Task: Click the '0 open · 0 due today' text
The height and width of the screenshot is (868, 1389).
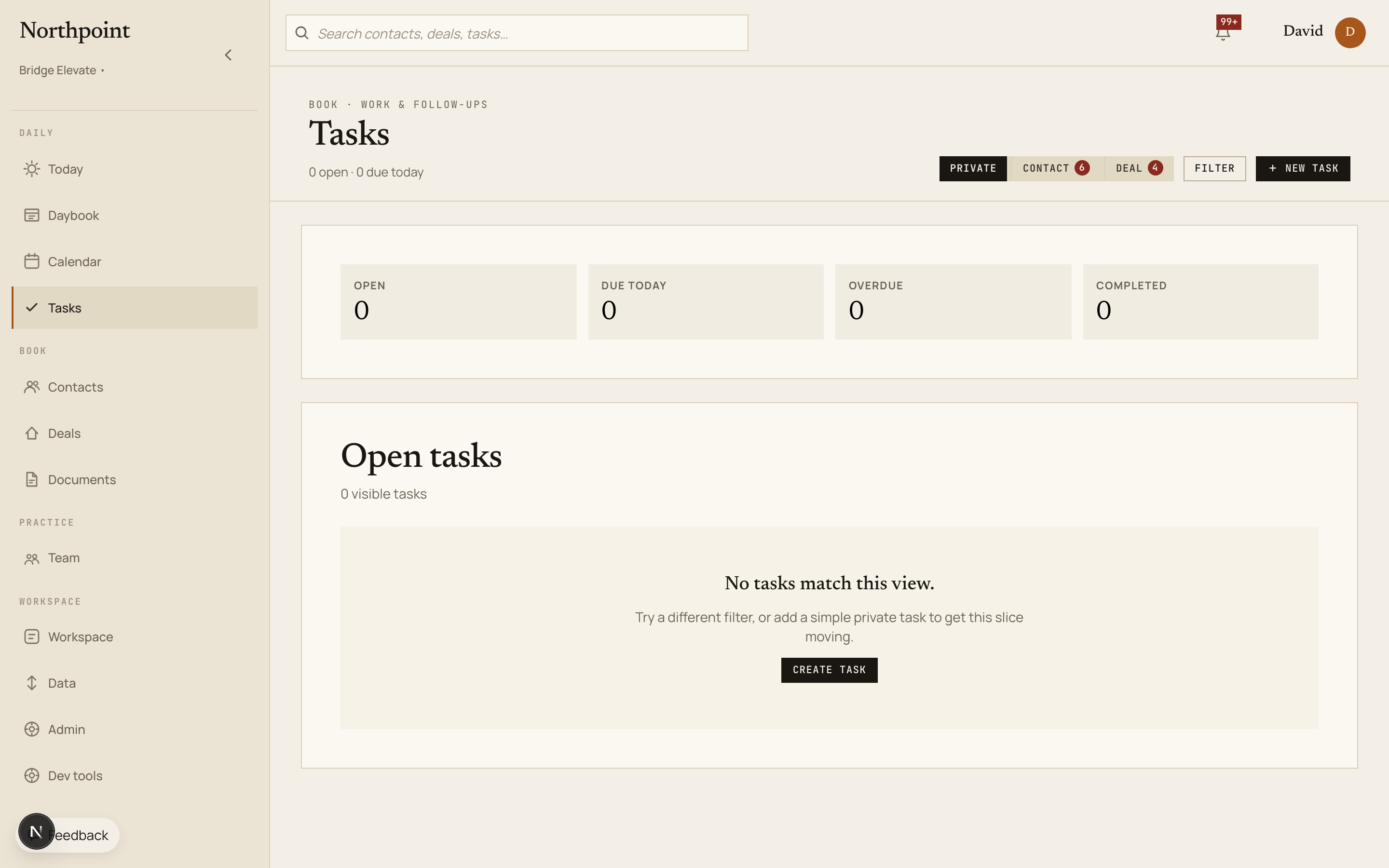Action: [366, 172]
